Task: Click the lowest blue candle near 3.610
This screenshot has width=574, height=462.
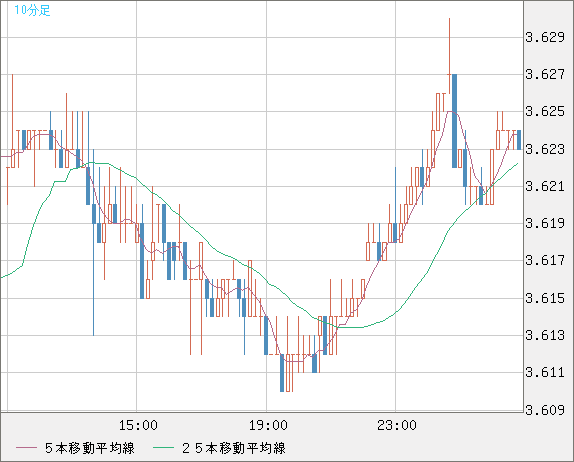Action: pos(282,373)
